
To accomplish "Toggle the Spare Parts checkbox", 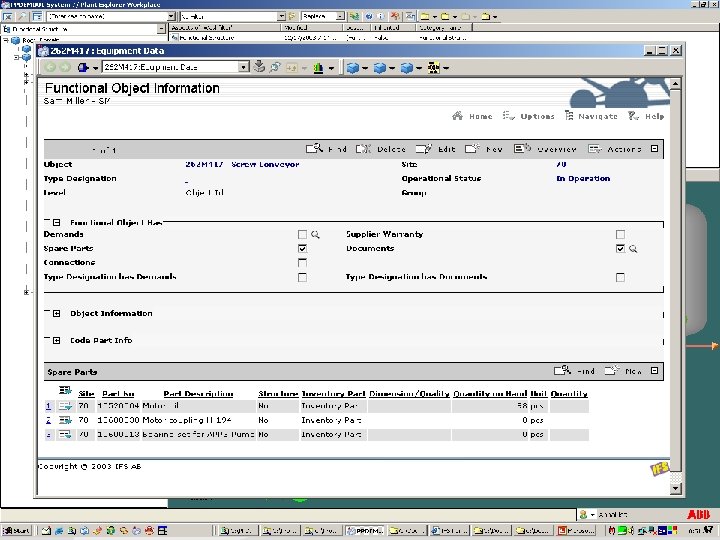I will (302, 248).
